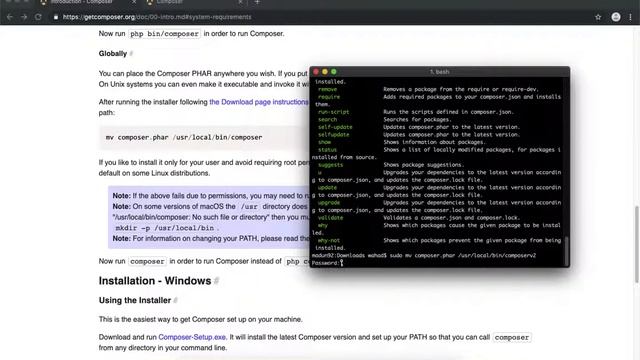Open the Chrome three-dot menu
Image resolution: width=640 pixels, height=360 pixels.
pos(631,17)
